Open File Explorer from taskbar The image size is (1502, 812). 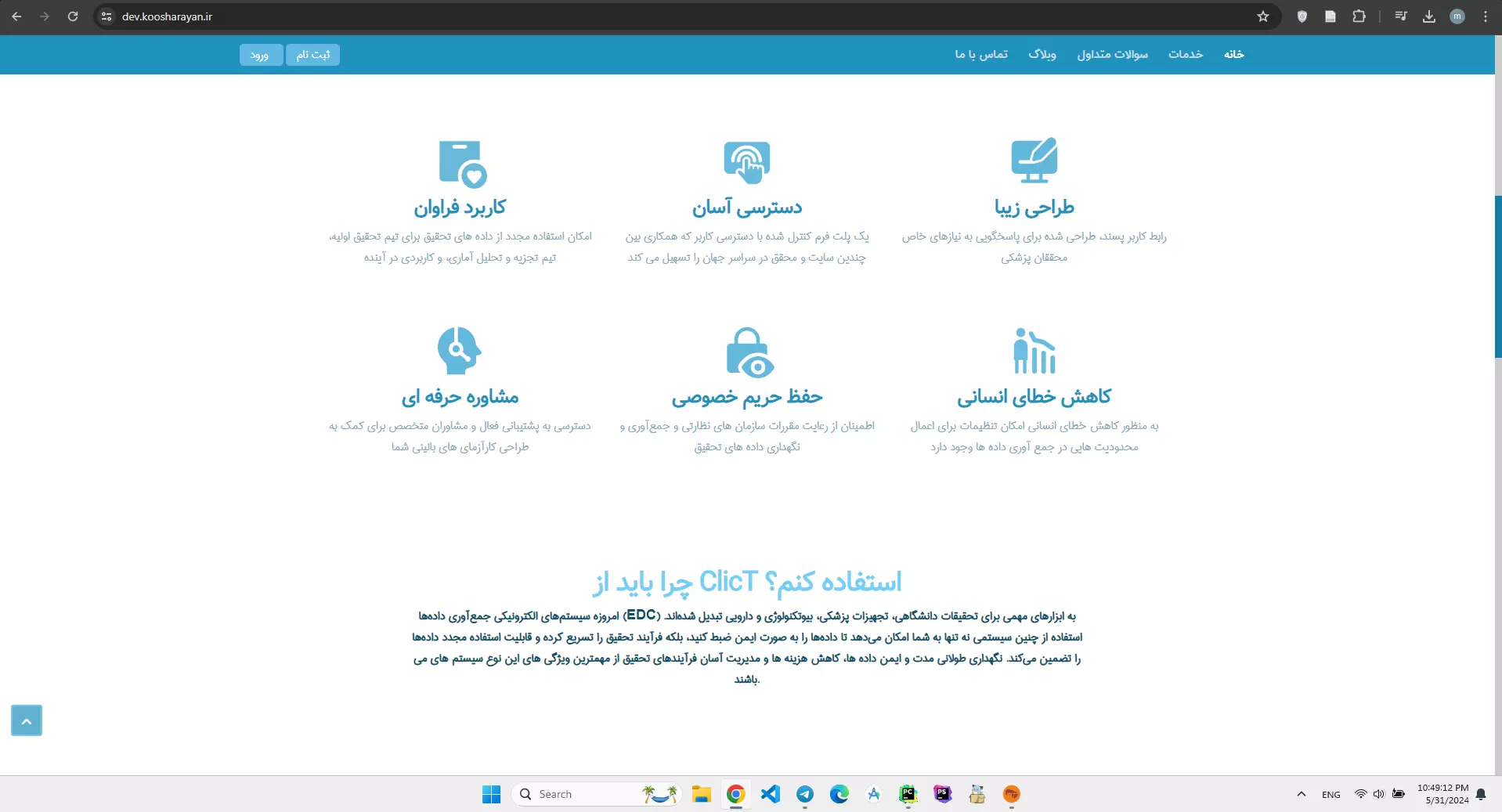pos(701,794)
